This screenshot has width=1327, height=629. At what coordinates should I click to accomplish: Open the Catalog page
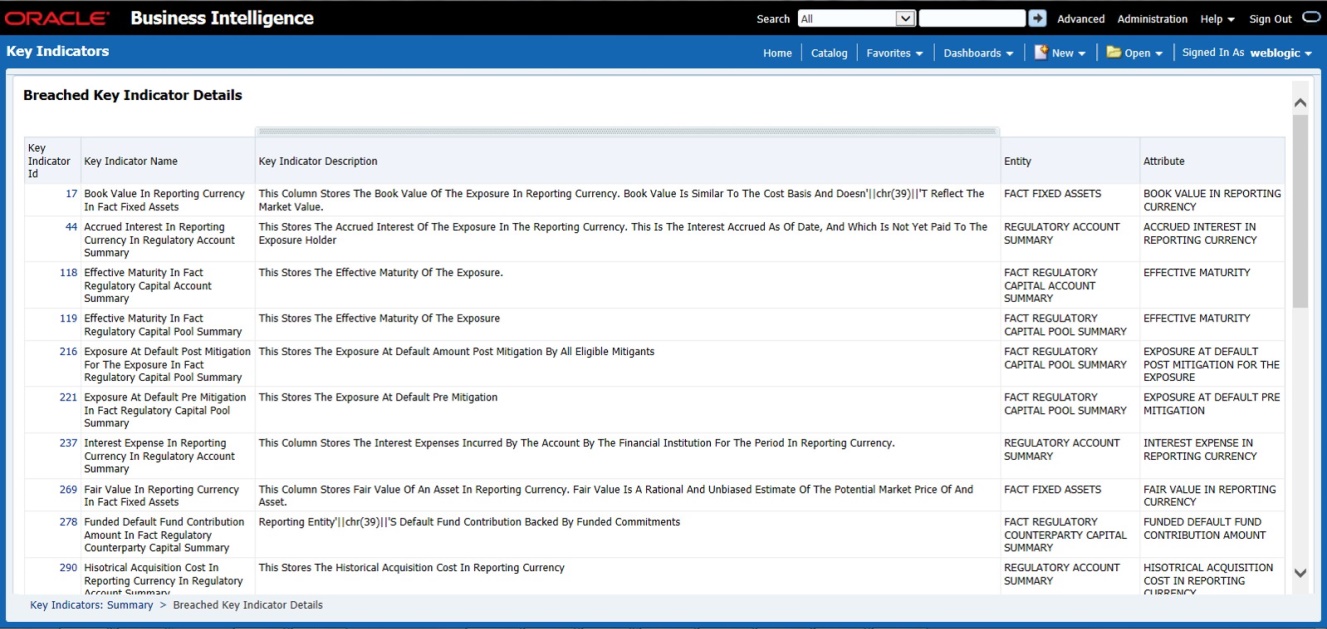pos(829,53)
